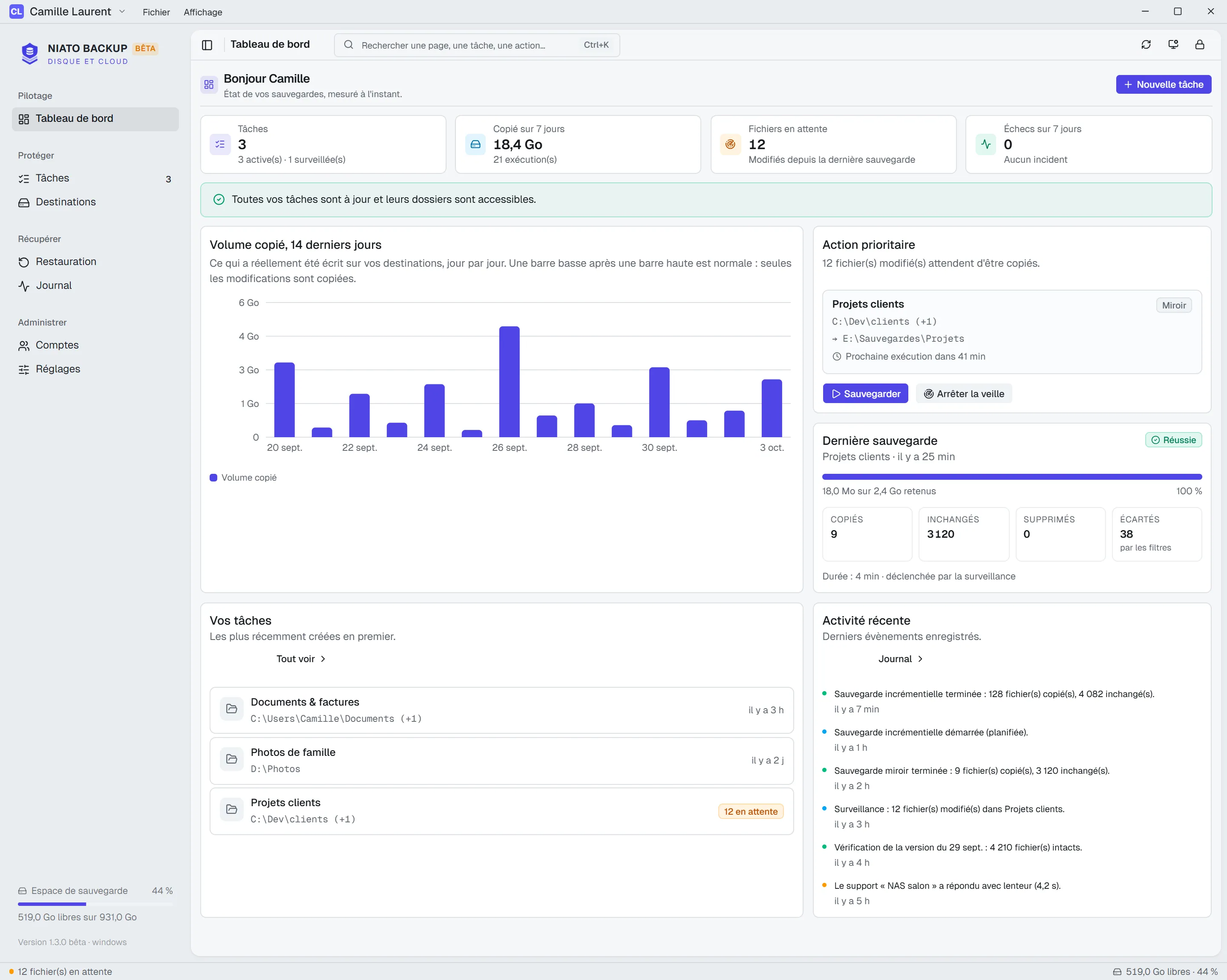Screen dimensions: 1227x980
Task: Open Restauration in sidebar
Action: pyautogui.click(x=95, y=262)
